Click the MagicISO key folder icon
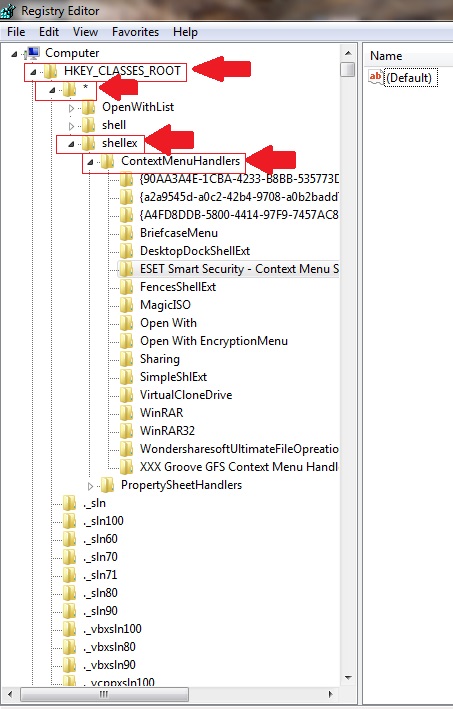Image resolution: width=453 pixels, height=709 pixels. (127, 305)
